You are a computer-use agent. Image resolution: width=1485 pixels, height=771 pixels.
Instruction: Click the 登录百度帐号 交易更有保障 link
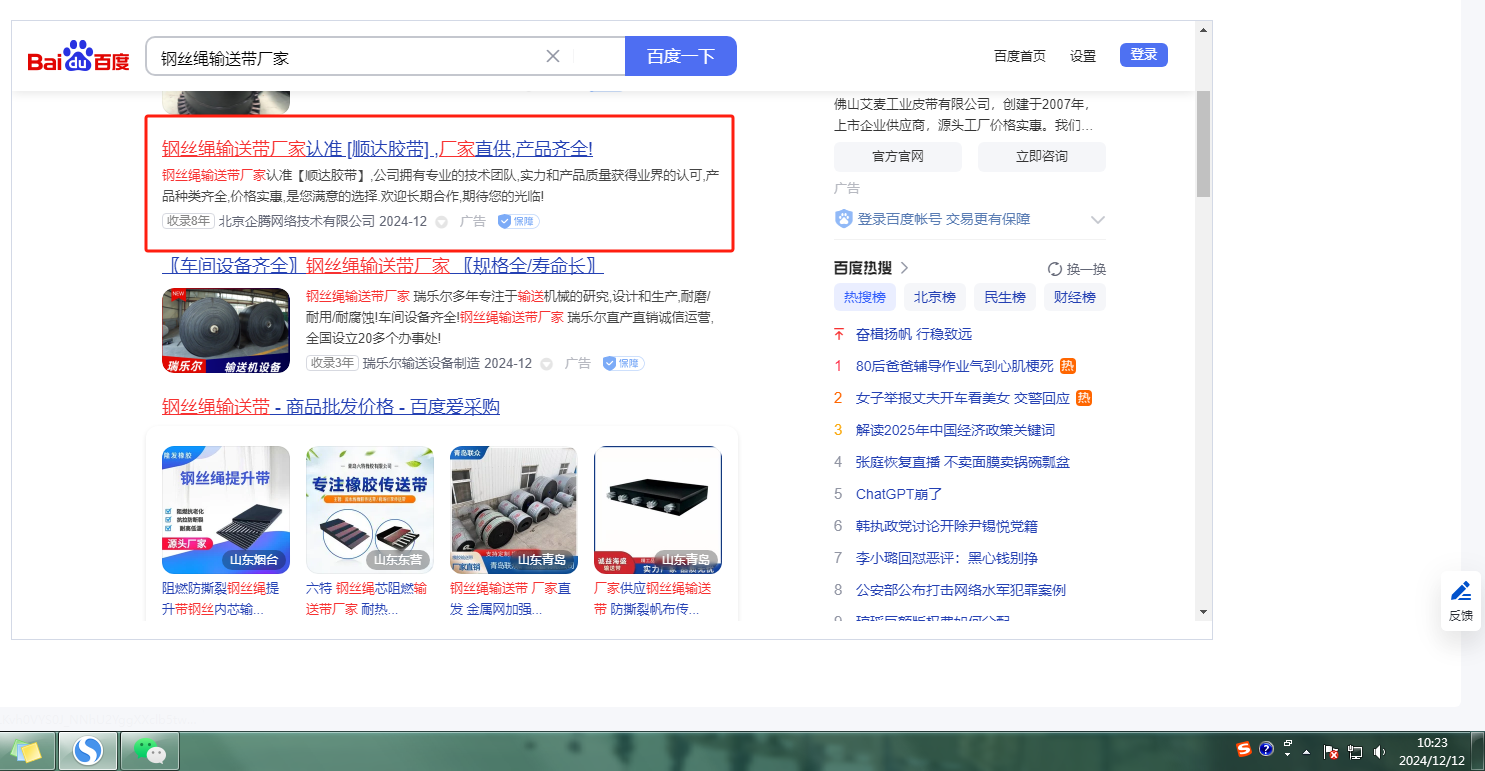point(943,219)
